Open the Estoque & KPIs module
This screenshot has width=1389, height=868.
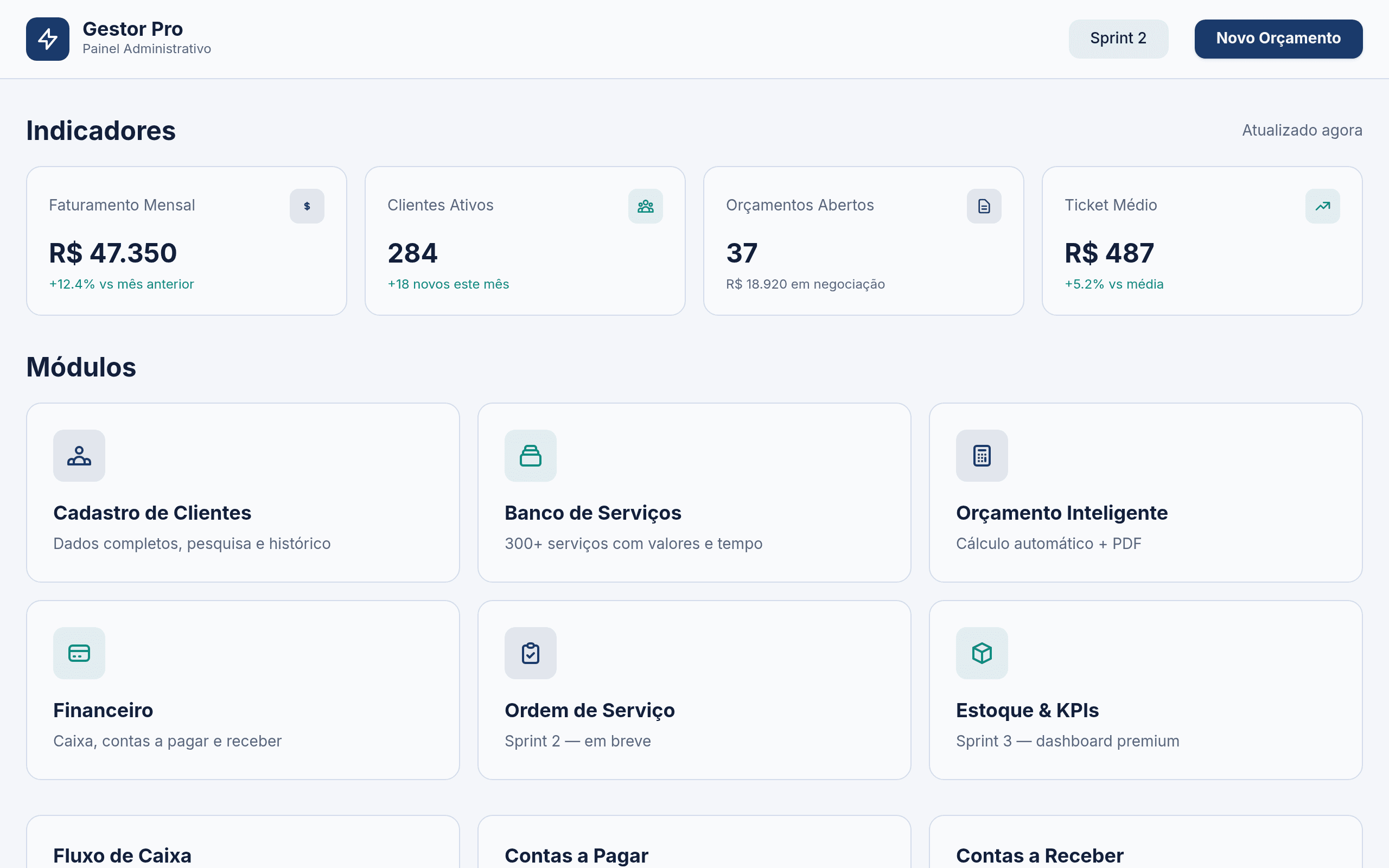[1145, 690]
